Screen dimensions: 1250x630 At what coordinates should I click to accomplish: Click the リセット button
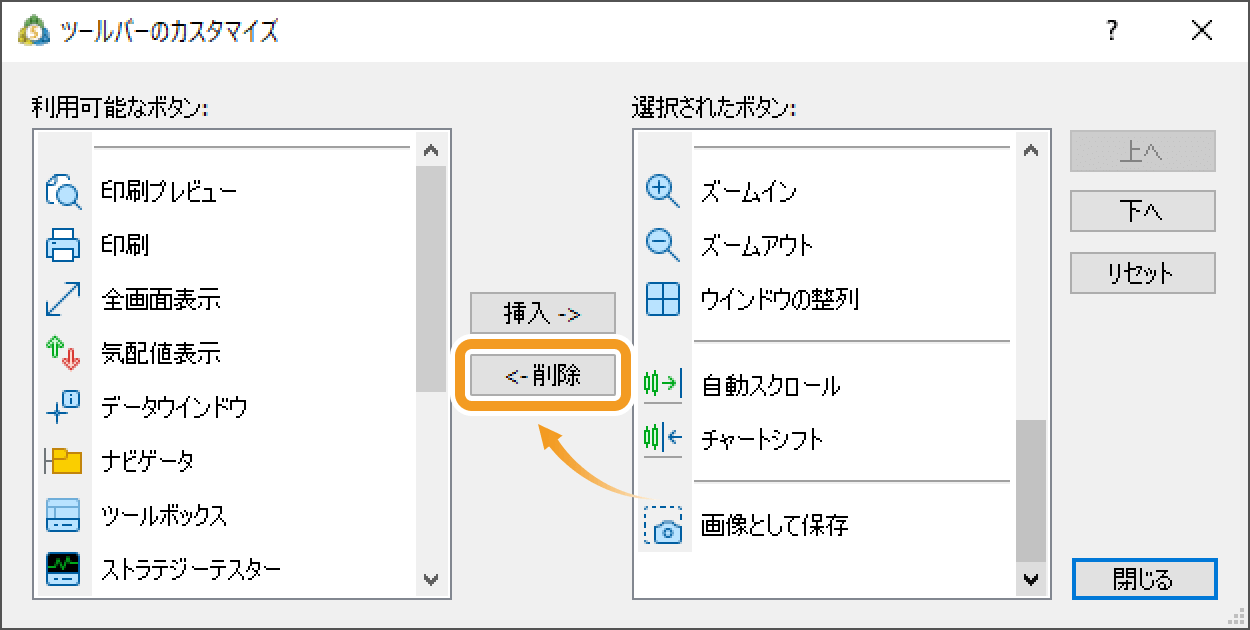(x=1143, y=273)
